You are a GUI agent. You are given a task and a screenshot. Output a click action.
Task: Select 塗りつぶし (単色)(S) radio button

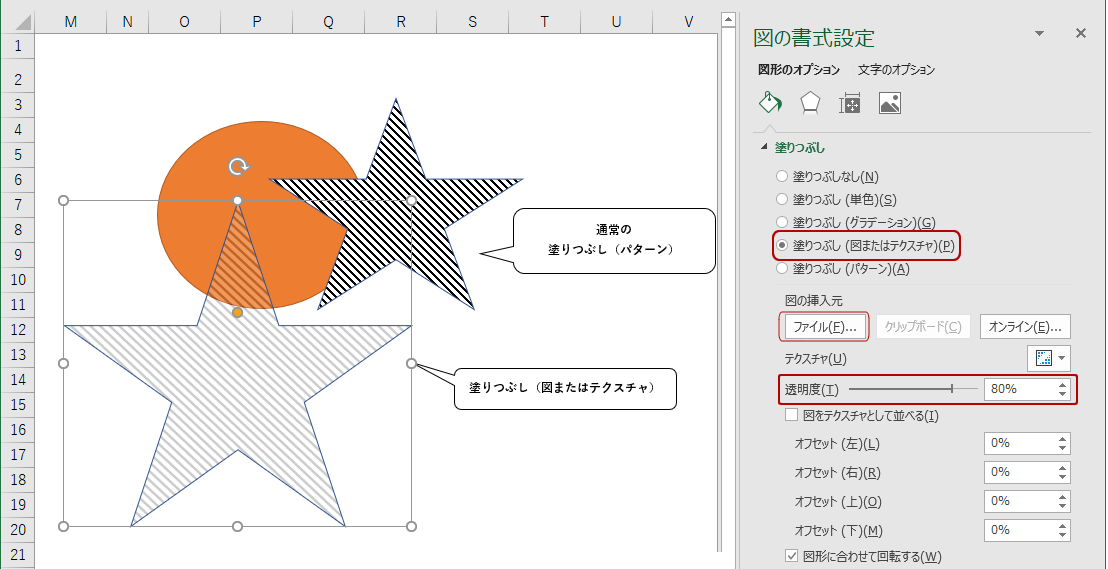(782, 199)
